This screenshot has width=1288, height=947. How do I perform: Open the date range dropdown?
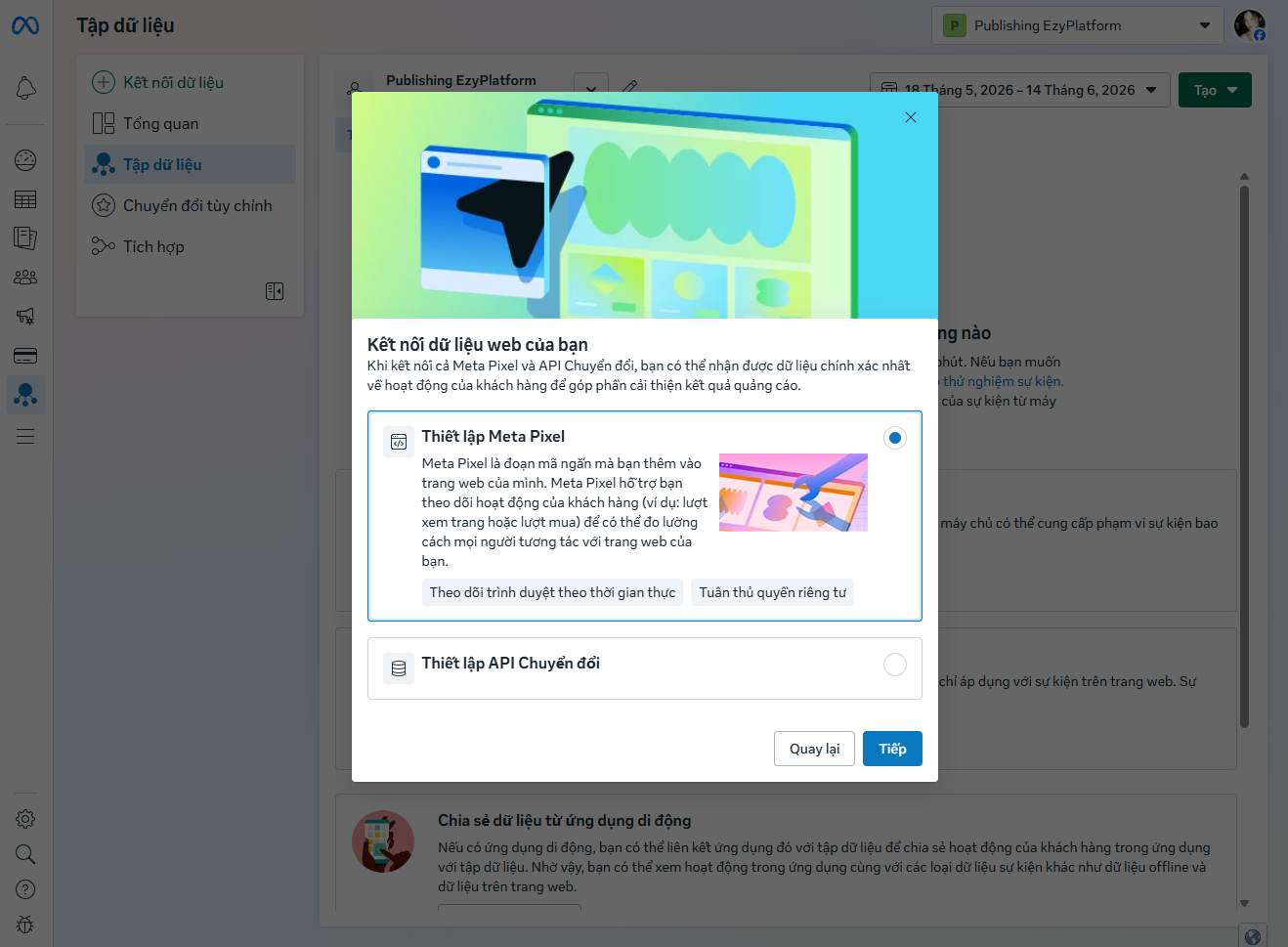pyautogui.click(x=1019, y=90)
